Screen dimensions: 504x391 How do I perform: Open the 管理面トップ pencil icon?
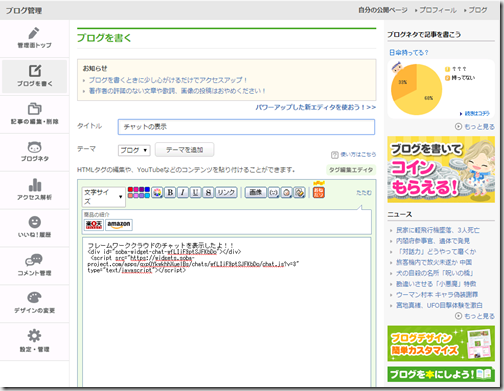pyautogui.click(x=34, y=33)
